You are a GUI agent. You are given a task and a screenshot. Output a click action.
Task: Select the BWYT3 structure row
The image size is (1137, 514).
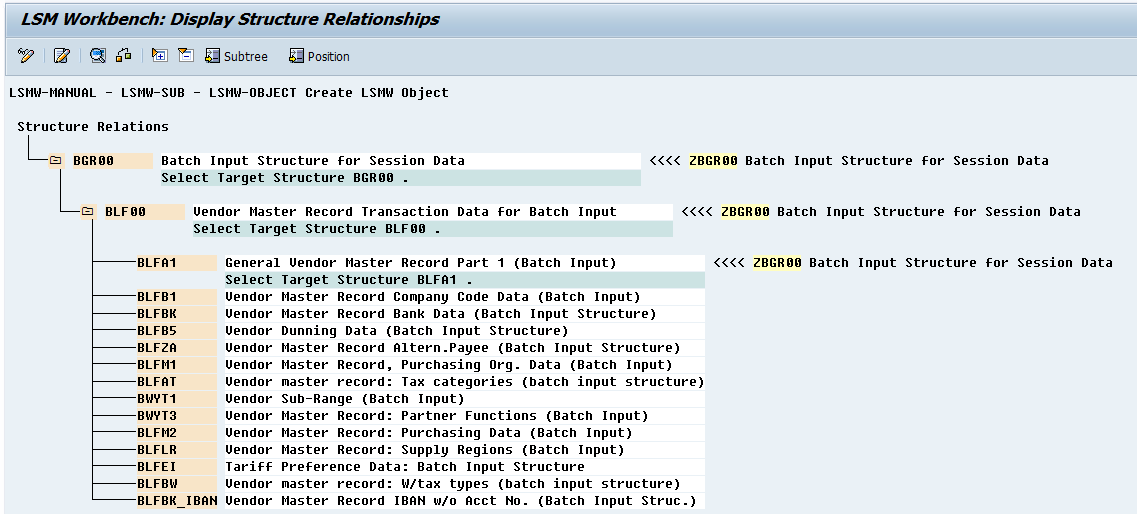coord(421,415)
